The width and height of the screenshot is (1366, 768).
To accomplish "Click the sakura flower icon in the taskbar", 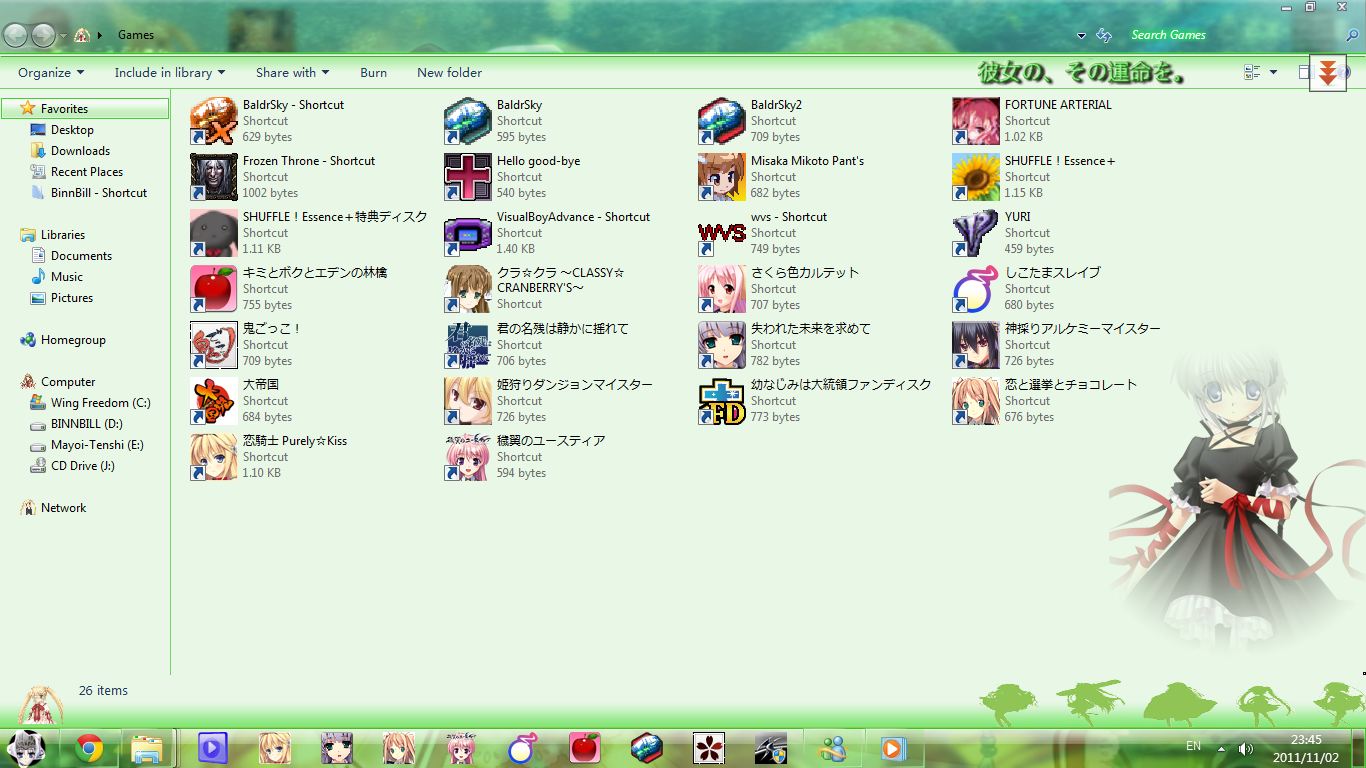I will tap(708, 748).
